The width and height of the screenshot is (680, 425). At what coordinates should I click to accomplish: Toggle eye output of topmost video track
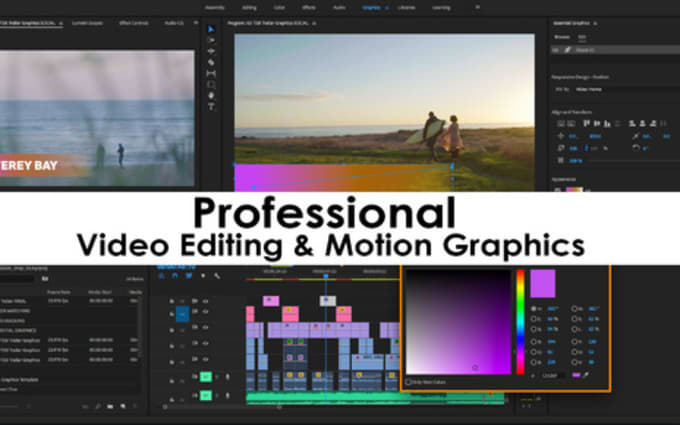click(x=205, y=301)
